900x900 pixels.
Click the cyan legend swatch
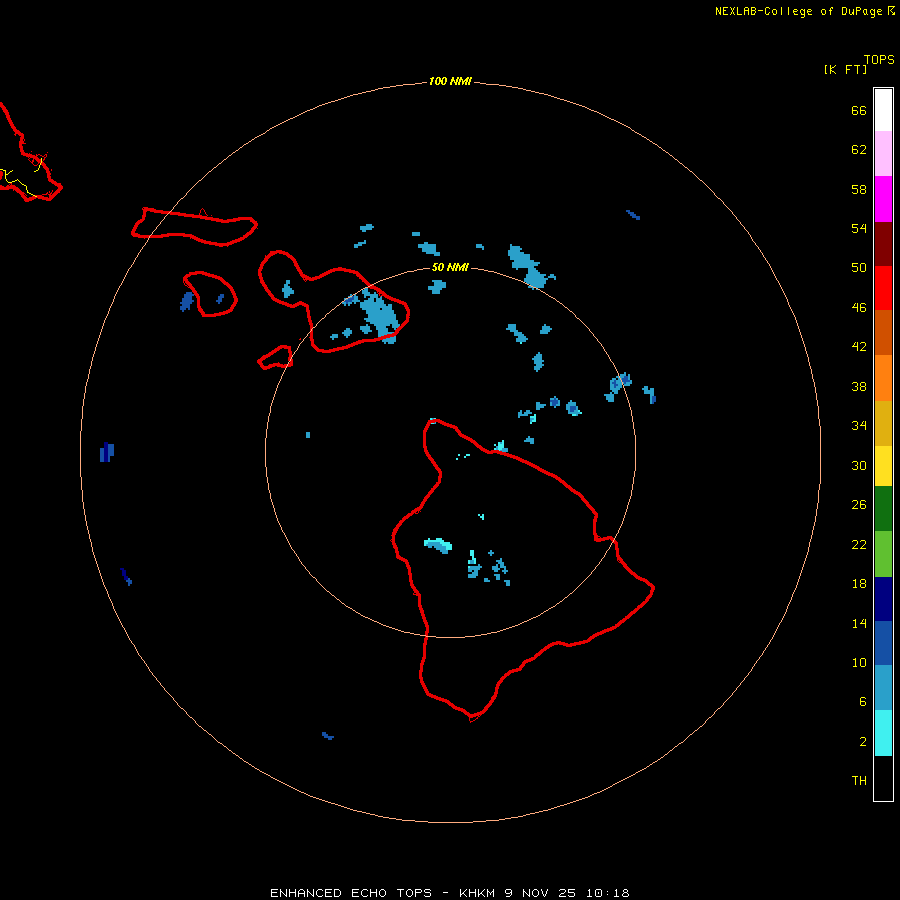[883, 733]
